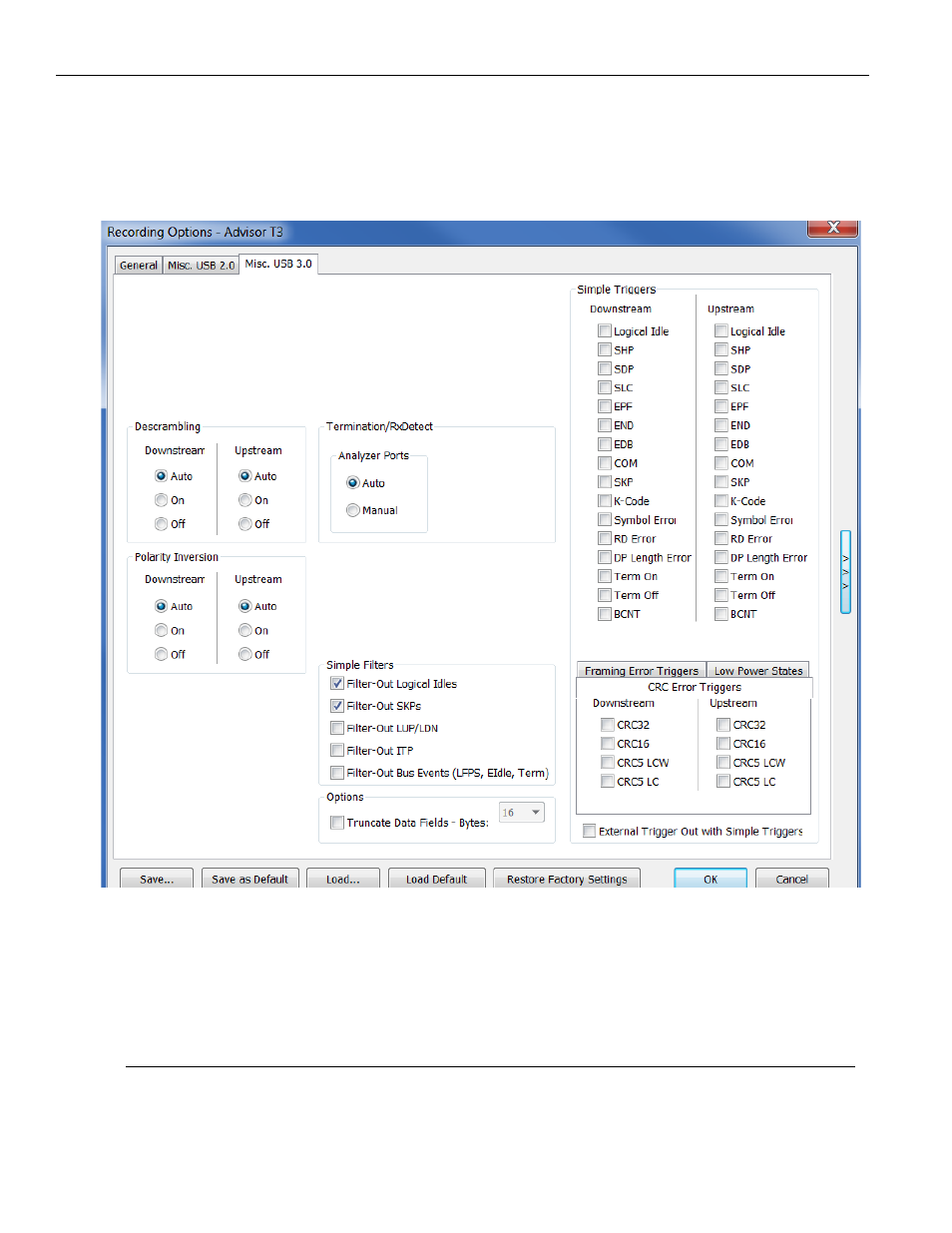Open the Misc. USB 2.0 tab
The image size is (952, 1233).
click(201, 266)
